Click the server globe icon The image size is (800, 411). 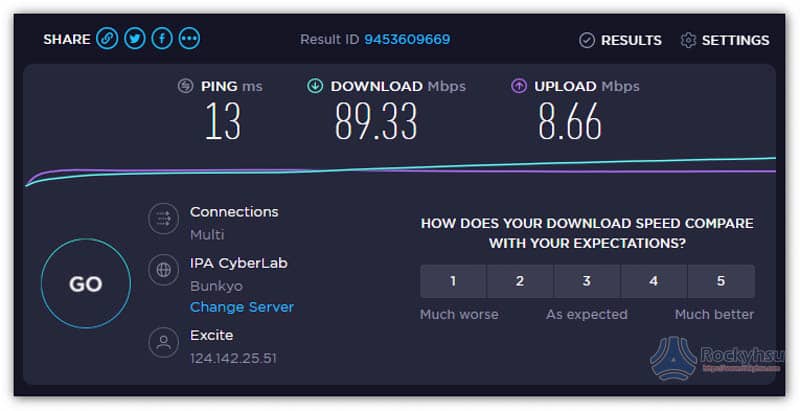(x=163, y=270)
